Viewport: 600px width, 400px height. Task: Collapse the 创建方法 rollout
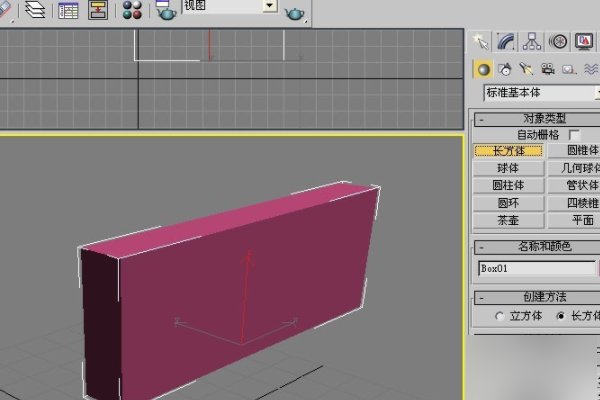point(537,297)
